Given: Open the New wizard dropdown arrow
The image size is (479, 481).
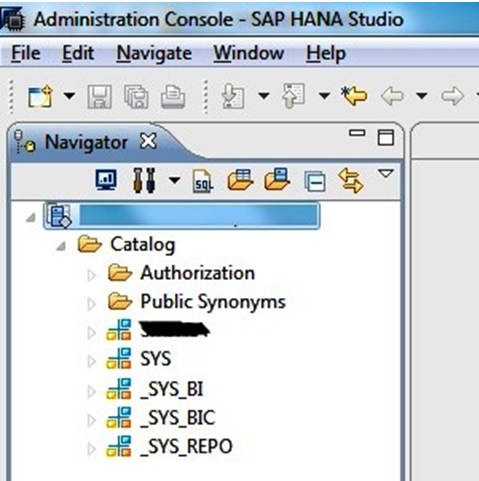Looking at the screenshot, I should tap(69, 96).
